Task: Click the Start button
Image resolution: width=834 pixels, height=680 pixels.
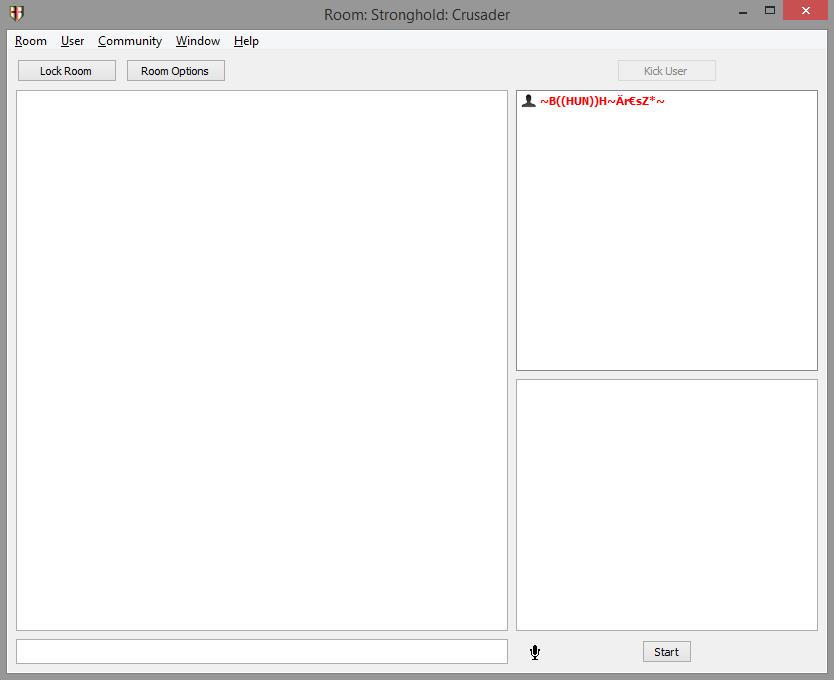Action: (666, 652)
